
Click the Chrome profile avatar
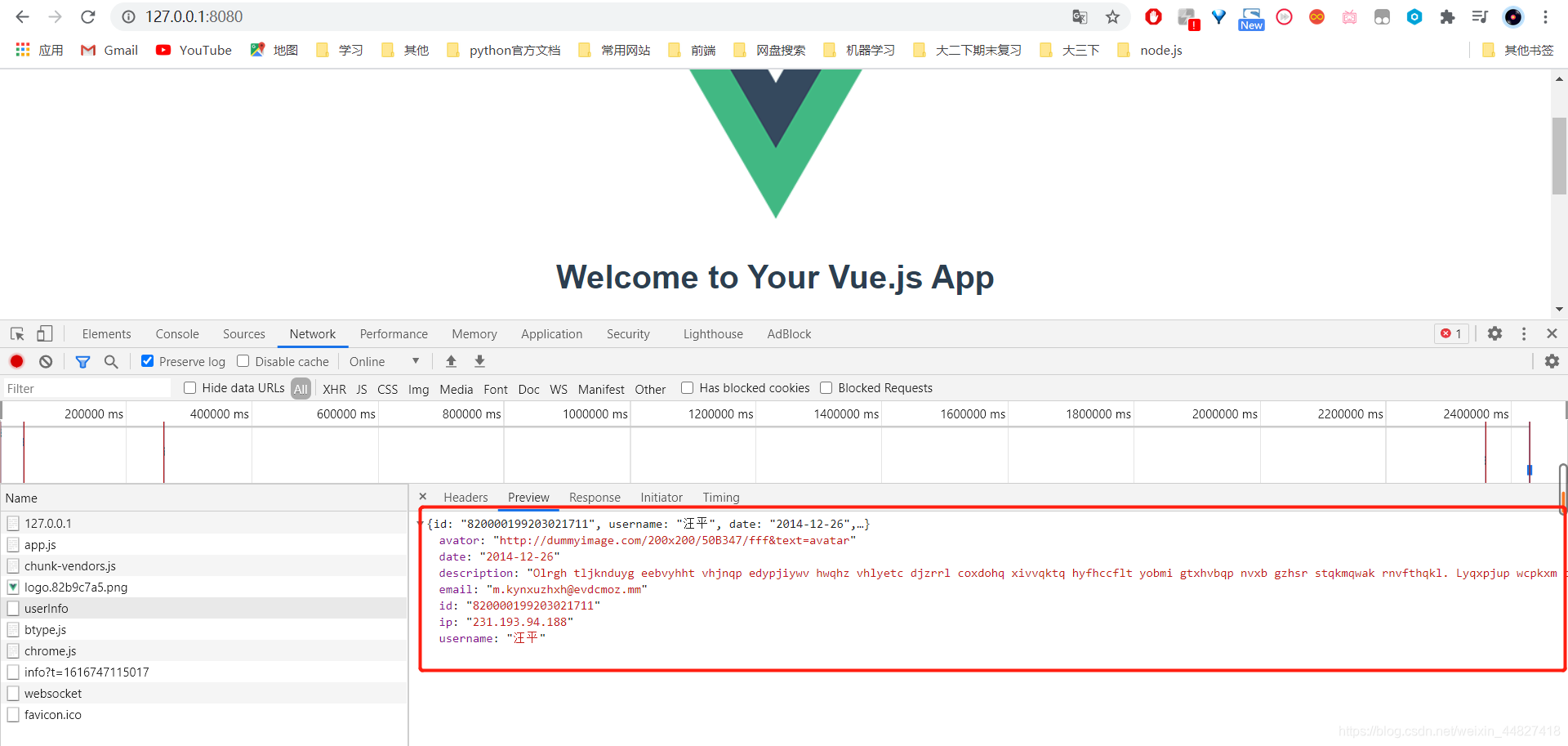[1513, 16]
